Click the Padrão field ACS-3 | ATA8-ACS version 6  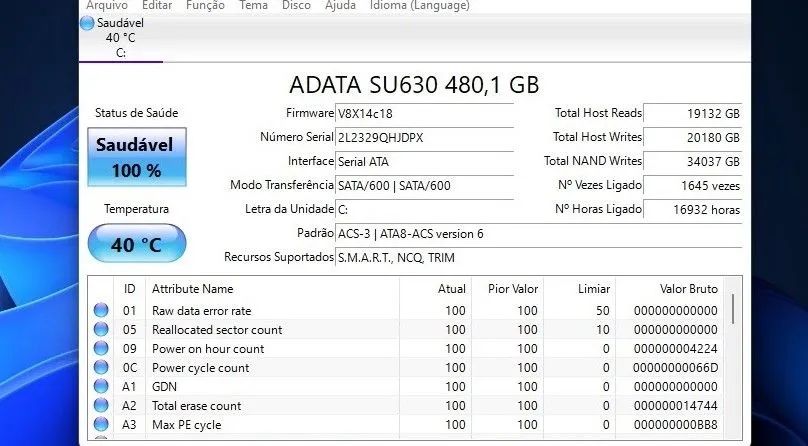(539, 234)
